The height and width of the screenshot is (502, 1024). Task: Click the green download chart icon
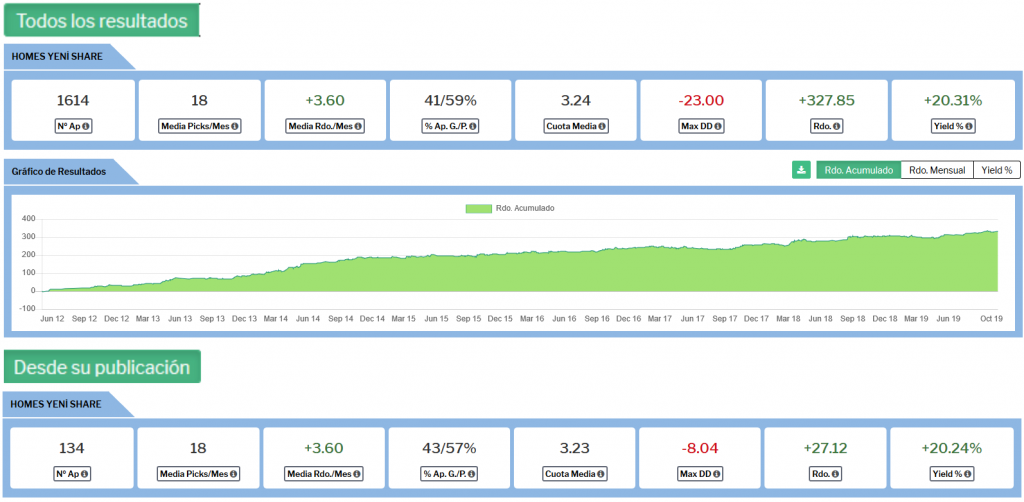pyautogui.click(x=801, y=170)
